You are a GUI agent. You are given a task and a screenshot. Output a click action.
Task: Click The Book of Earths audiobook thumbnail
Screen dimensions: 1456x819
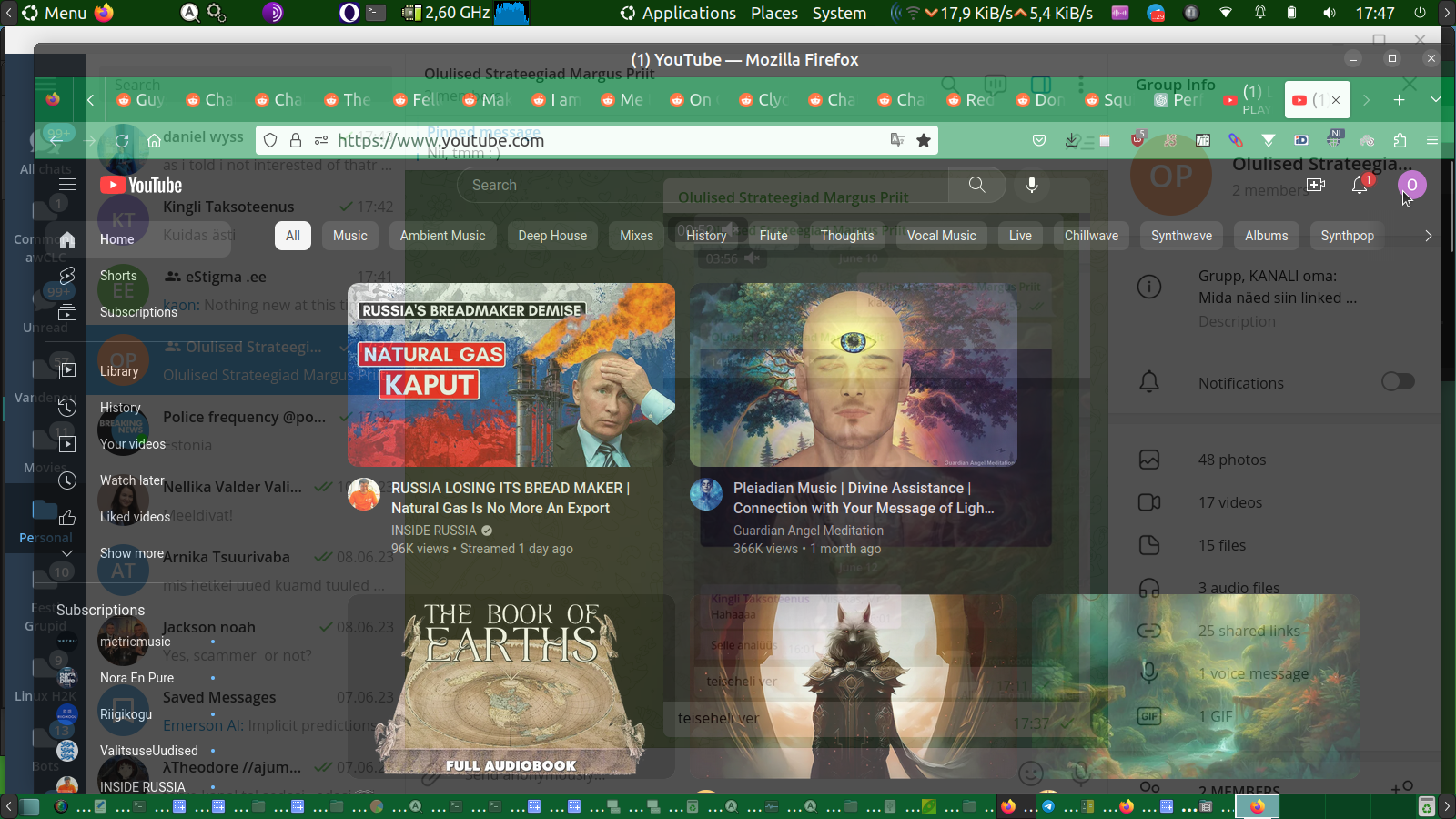click(511, 686)
